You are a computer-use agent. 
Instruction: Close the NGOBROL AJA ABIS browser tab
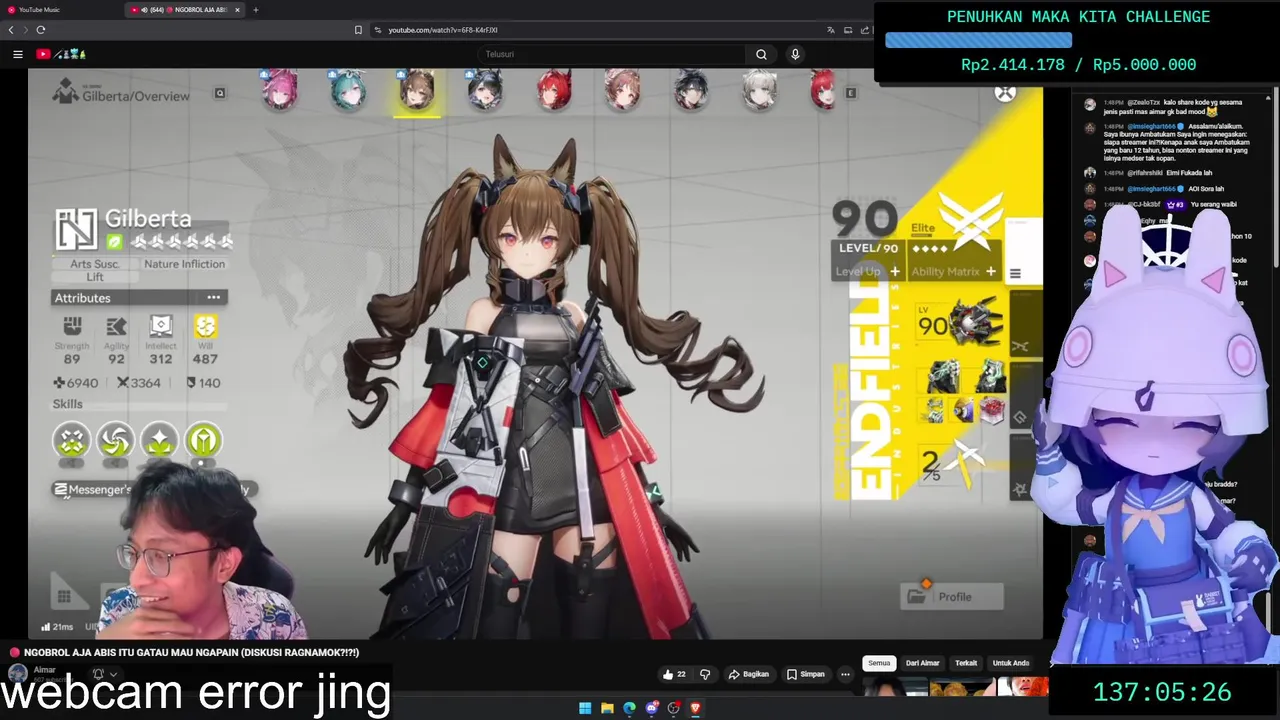[237, 10]
